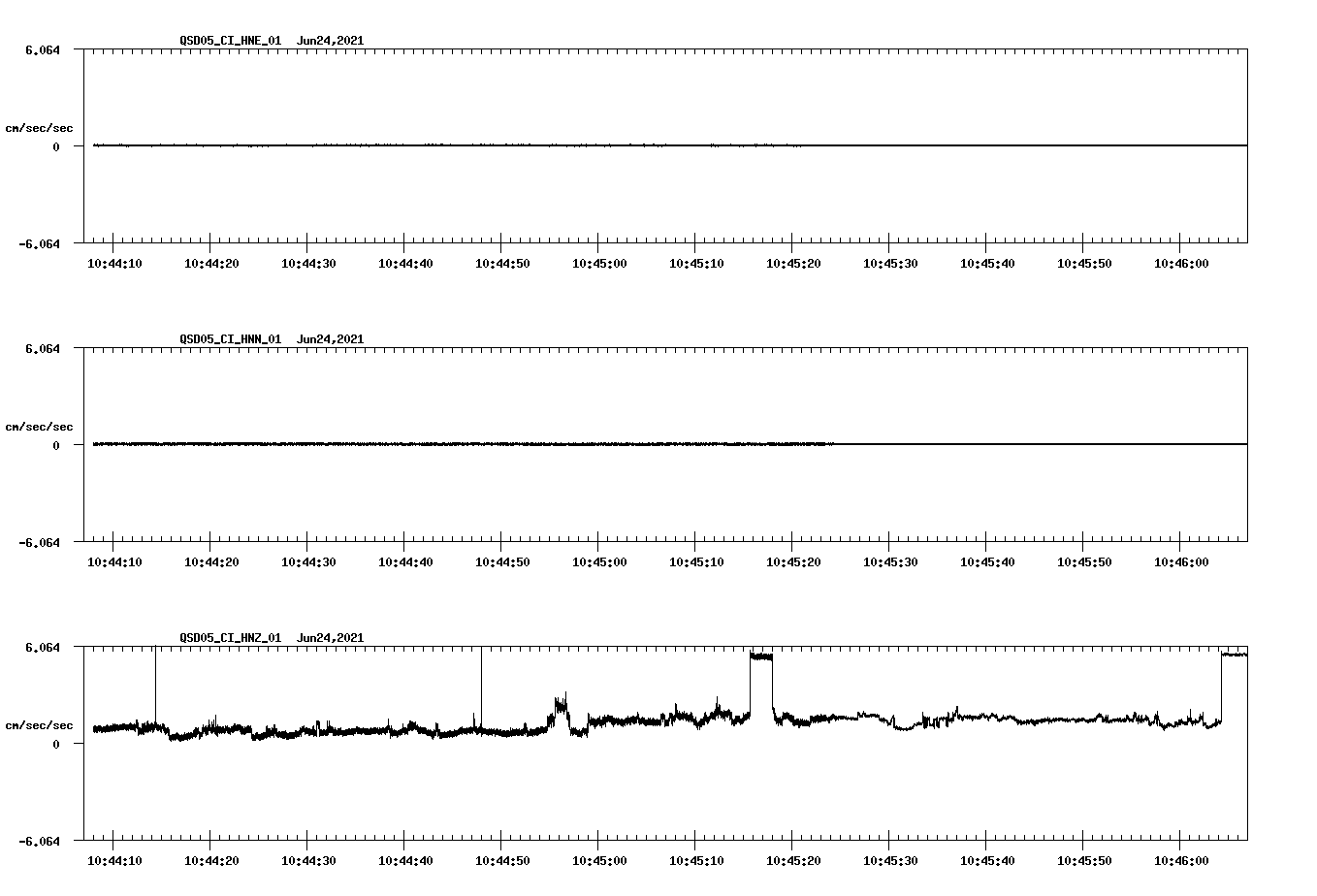Click the 10:44:10 time label under the HNE plot
The image size is (1317, 896).
pyautogui.click(x=114, y=264)
